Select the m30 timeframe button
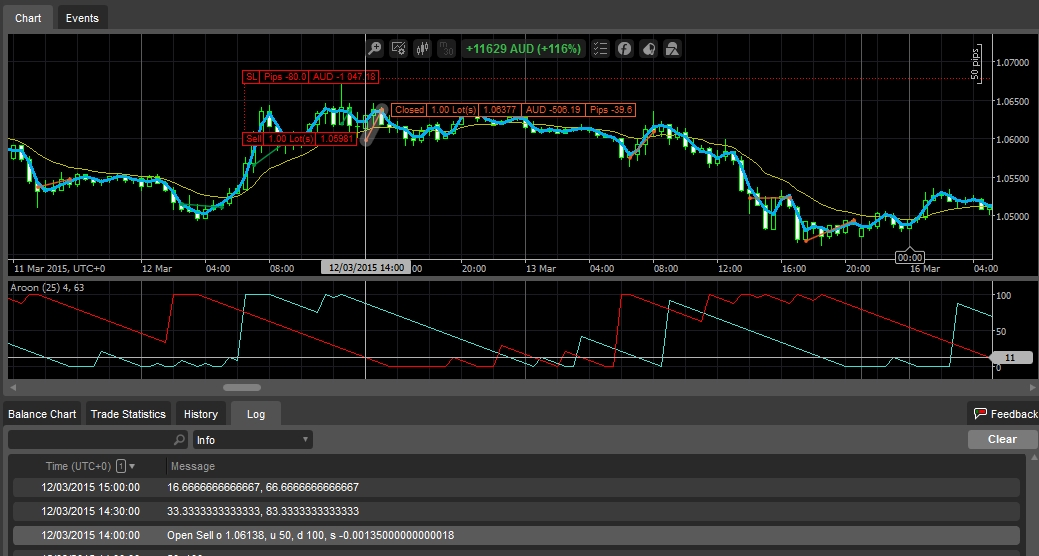Viewport: 1039px width, 556px height. coord(447,48)
